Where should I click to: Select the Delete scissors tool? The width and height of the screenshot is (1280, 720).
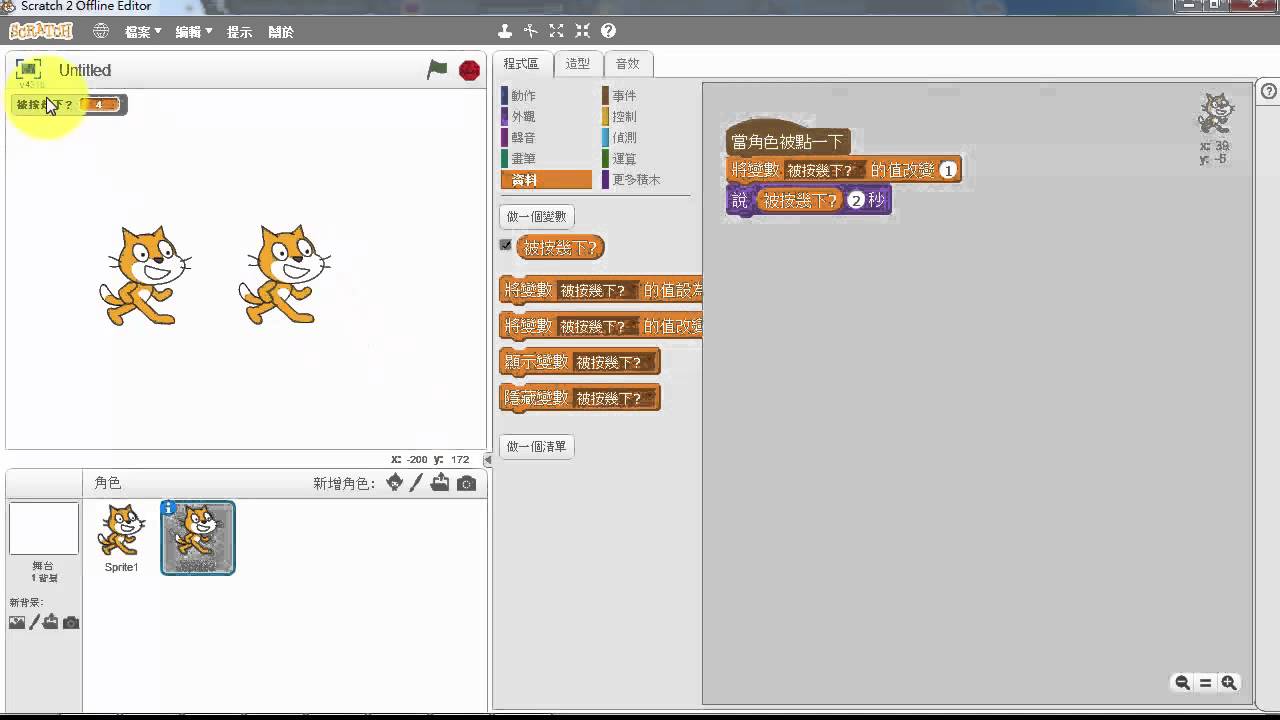coord(531,31)
